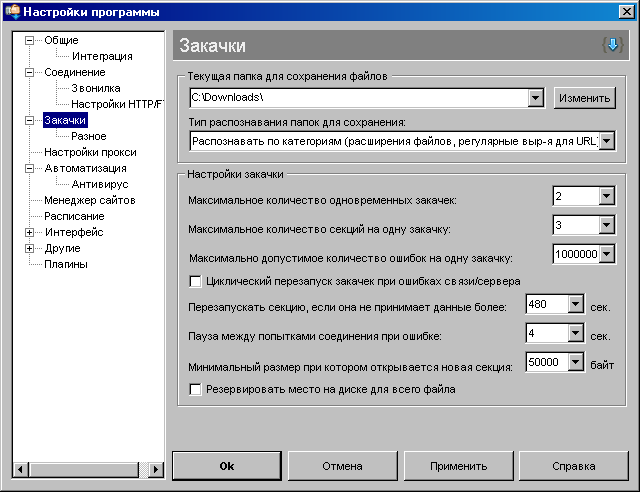Open the download folder path dropdown
The width and height of the screenshot is (640, 492).
tap(535, 98)
